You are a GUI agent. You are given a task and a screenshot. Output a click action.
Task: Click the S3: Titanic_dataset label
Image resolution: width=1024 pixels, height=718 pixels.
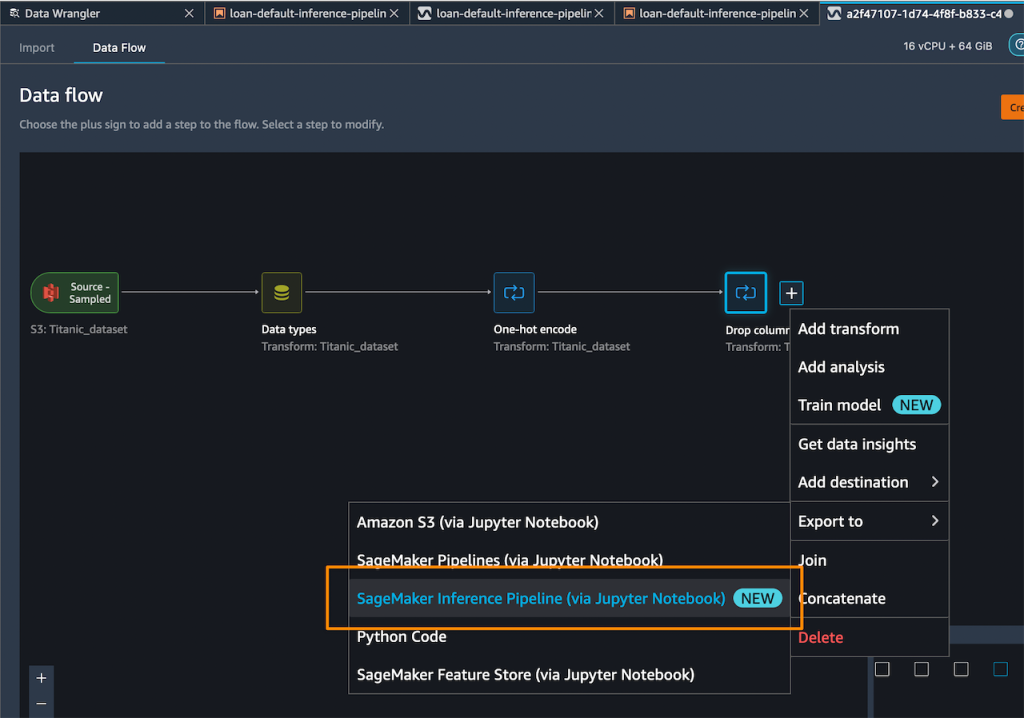(78, 329)
